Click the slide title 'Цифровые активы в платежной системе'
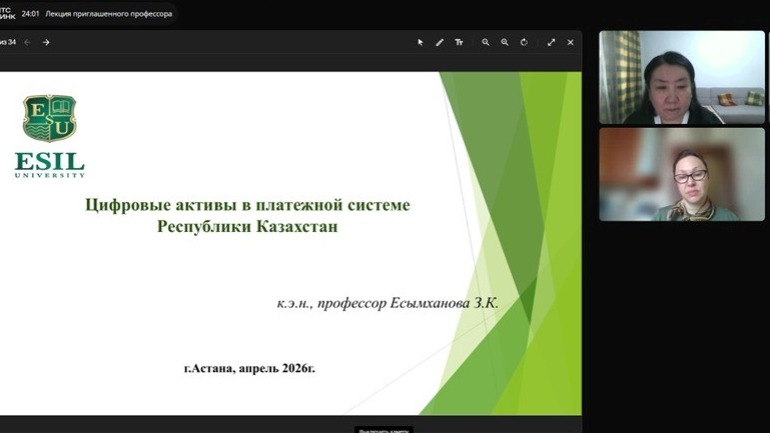The height and width of the screenshot is (433, 770). pos(248,205)
